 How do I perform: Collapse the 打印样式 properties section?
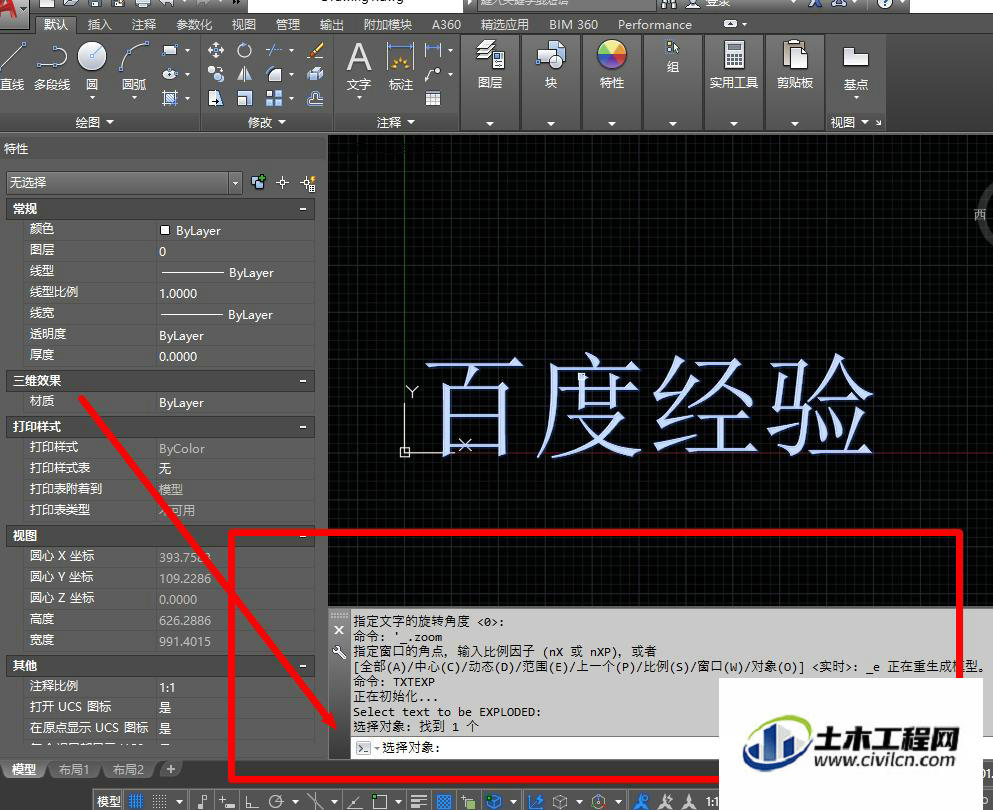[303, 427]
